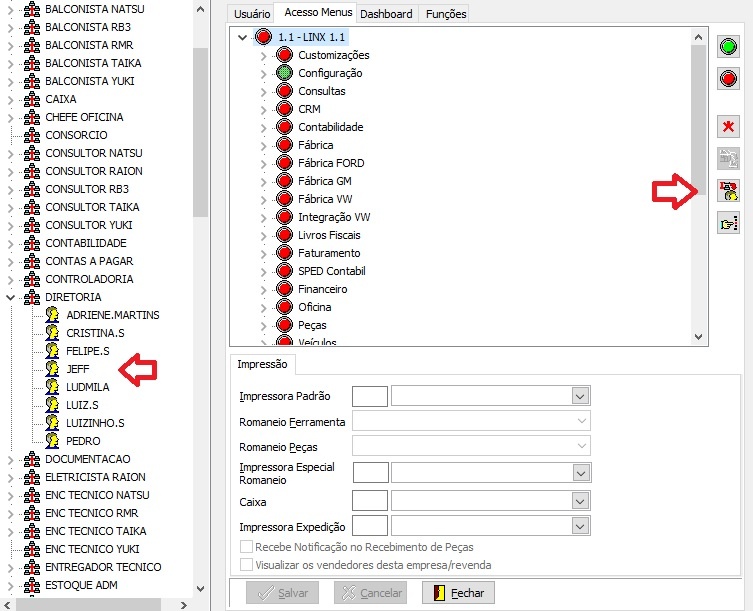Expand the Customizações menu node
This screenshot has height=611, width=753.
point(263,56)
